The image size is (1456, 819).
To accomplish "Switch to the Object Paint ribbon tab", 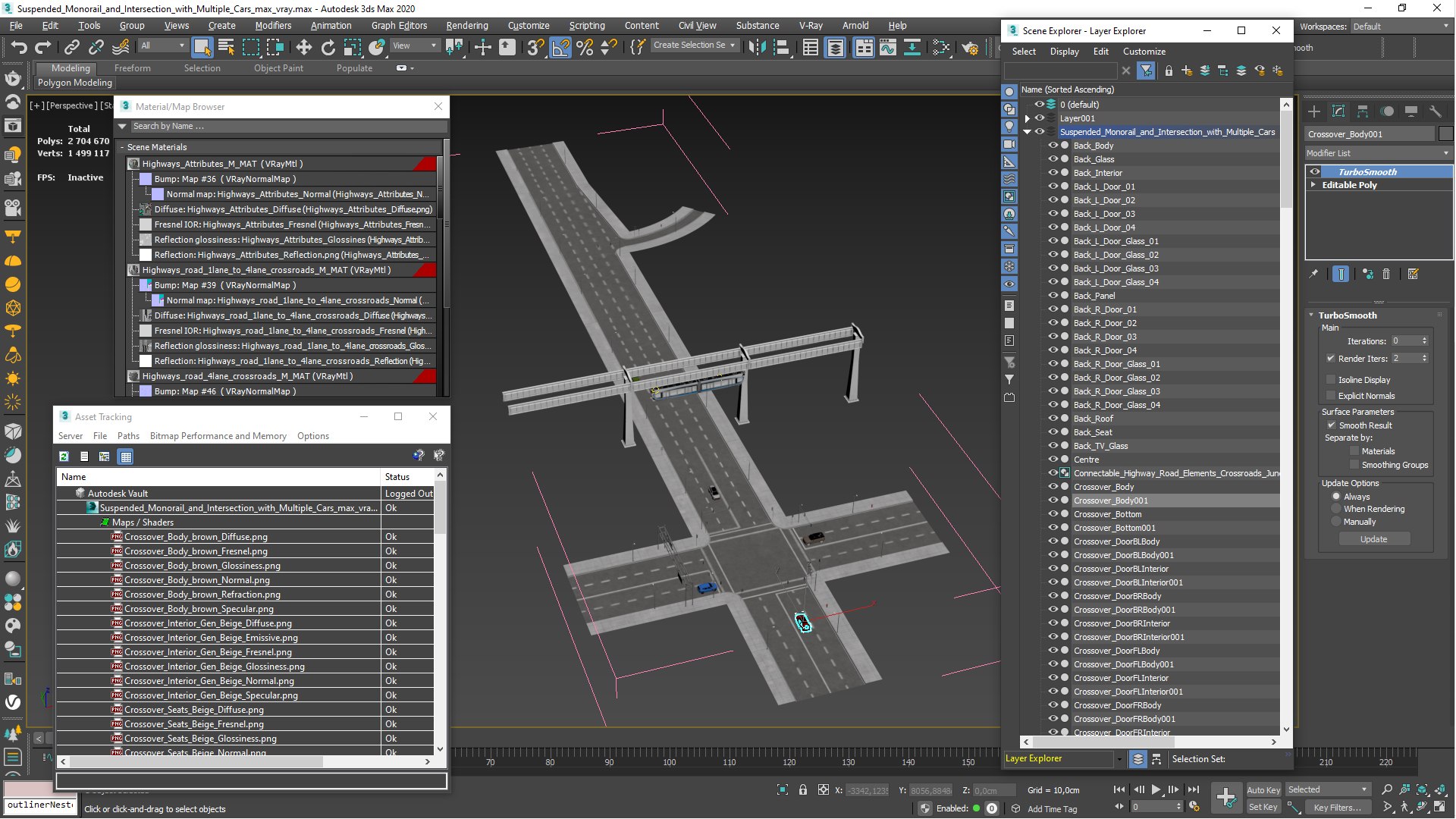I will pos(278,68).
